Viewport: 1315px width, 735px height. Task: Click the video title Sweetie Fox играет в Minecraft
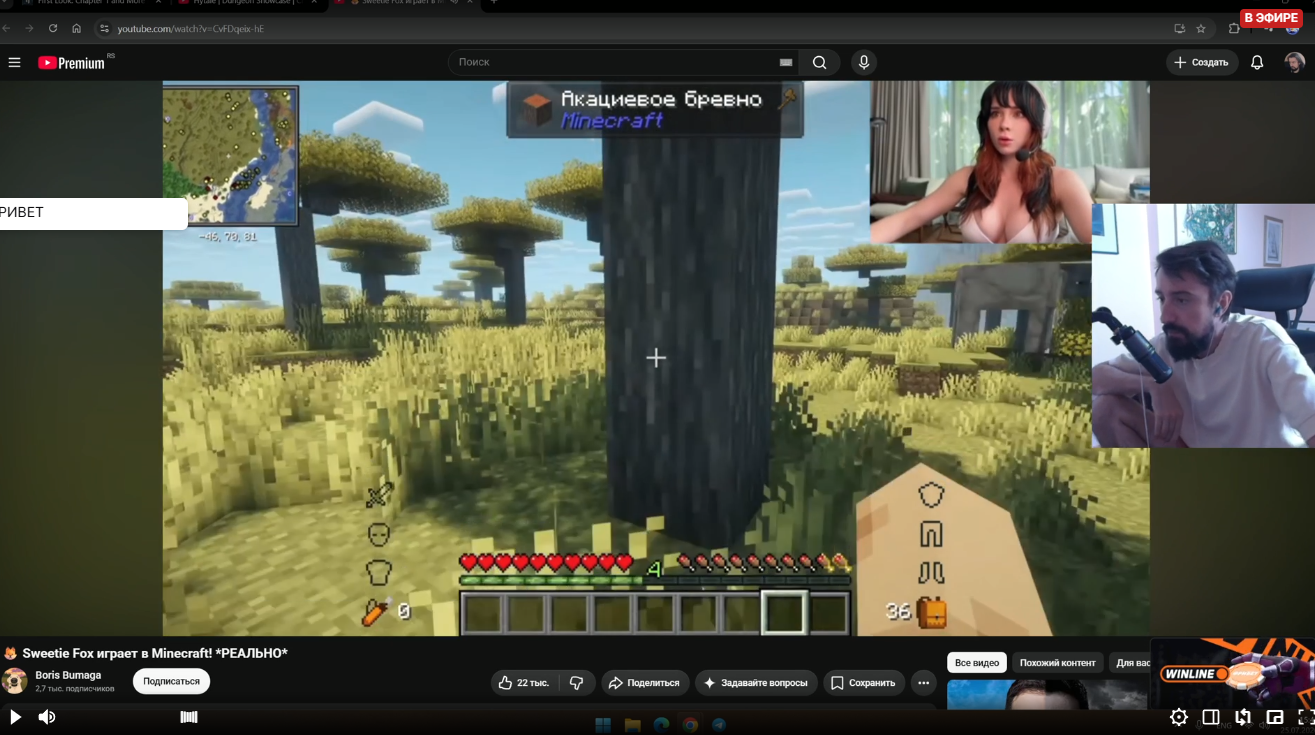155,653
